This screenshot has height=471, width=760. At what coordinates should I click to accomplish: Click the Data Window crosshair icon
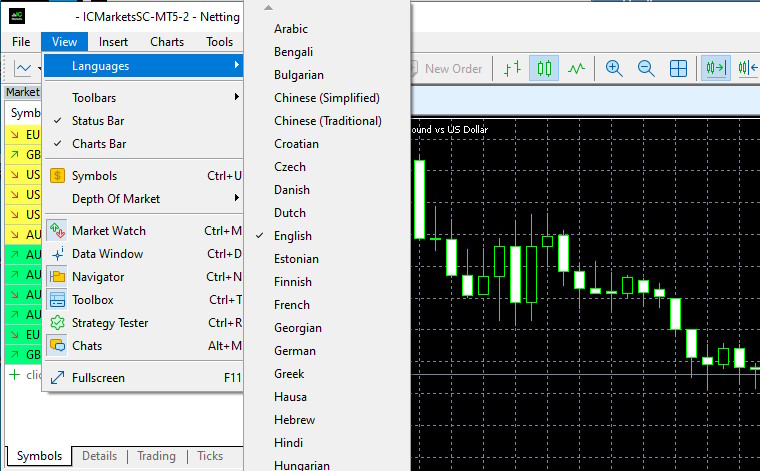pos(57,253)
